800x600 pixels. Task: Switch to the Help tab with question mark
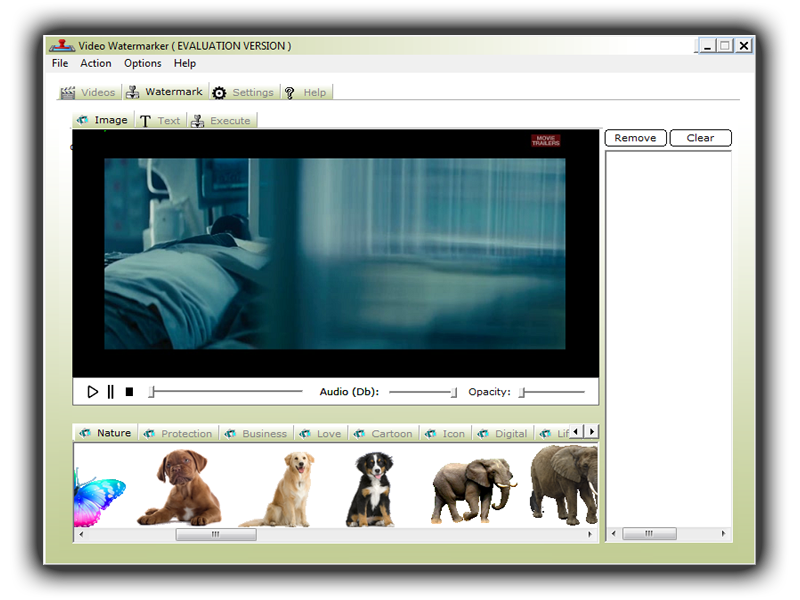[x=307, y=92]
